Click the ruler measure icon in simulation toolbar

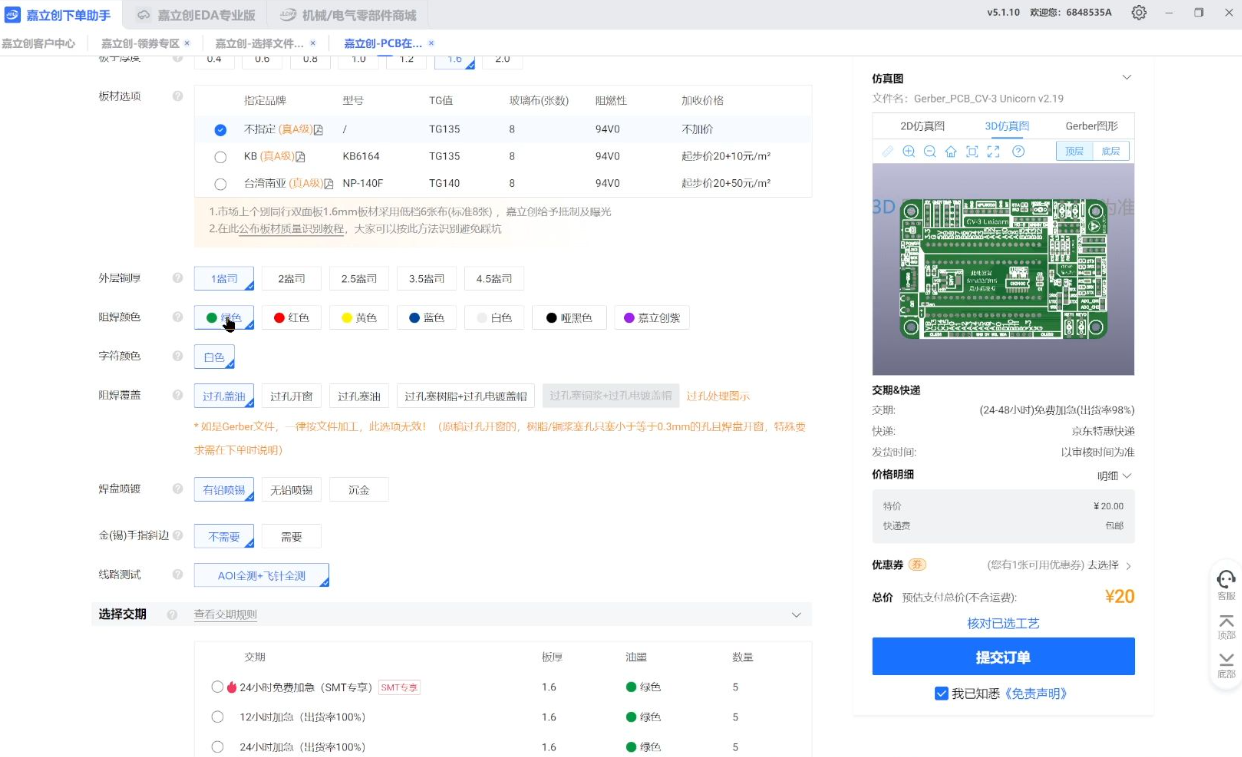(887, 151)
